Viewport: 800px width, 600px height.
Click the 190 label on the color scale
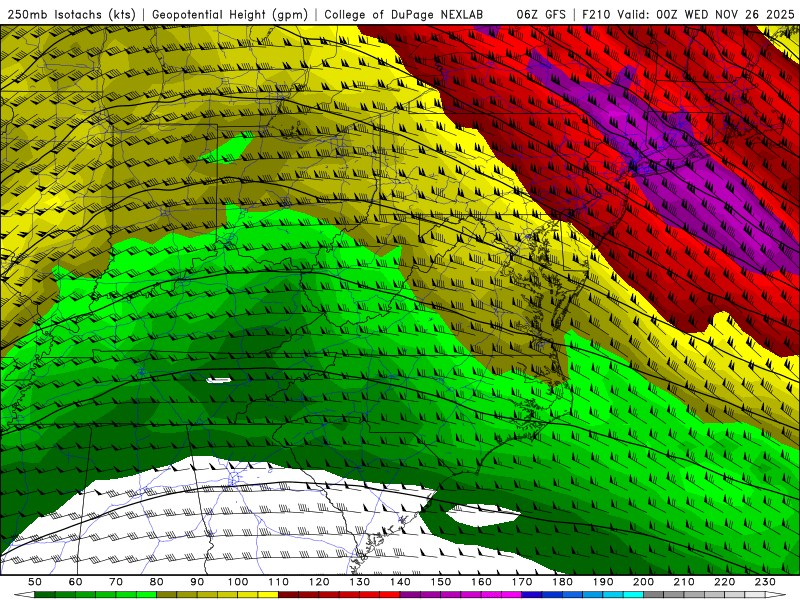(603, 582)
